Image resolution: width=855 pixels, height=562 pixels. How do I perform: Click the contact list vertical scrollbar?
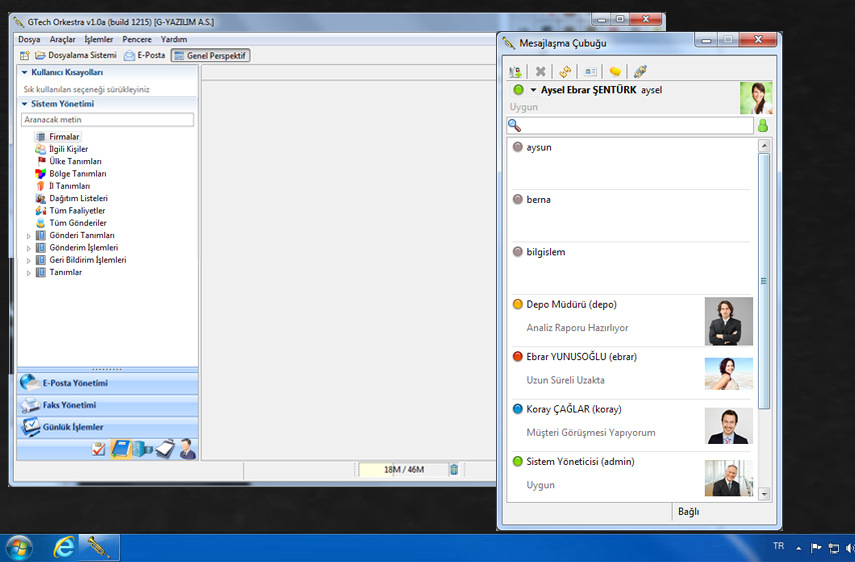point(764,280)
